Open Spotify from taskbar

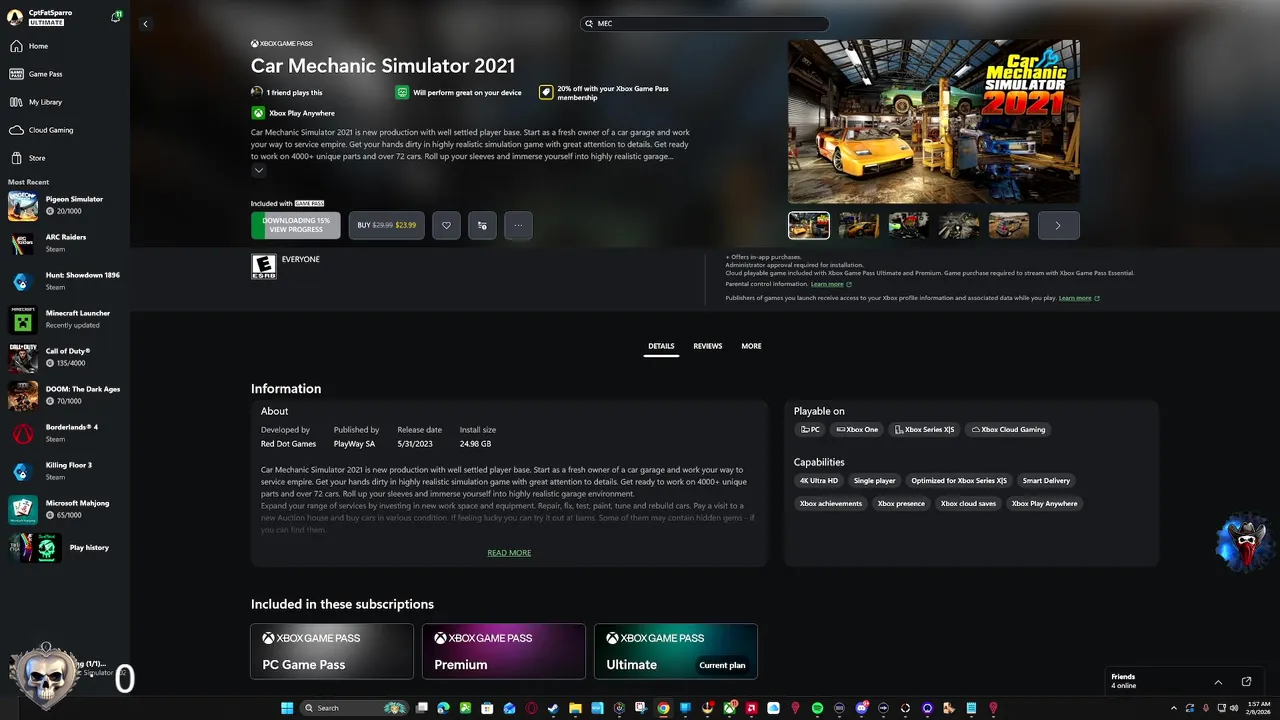[x=817, y=708]
